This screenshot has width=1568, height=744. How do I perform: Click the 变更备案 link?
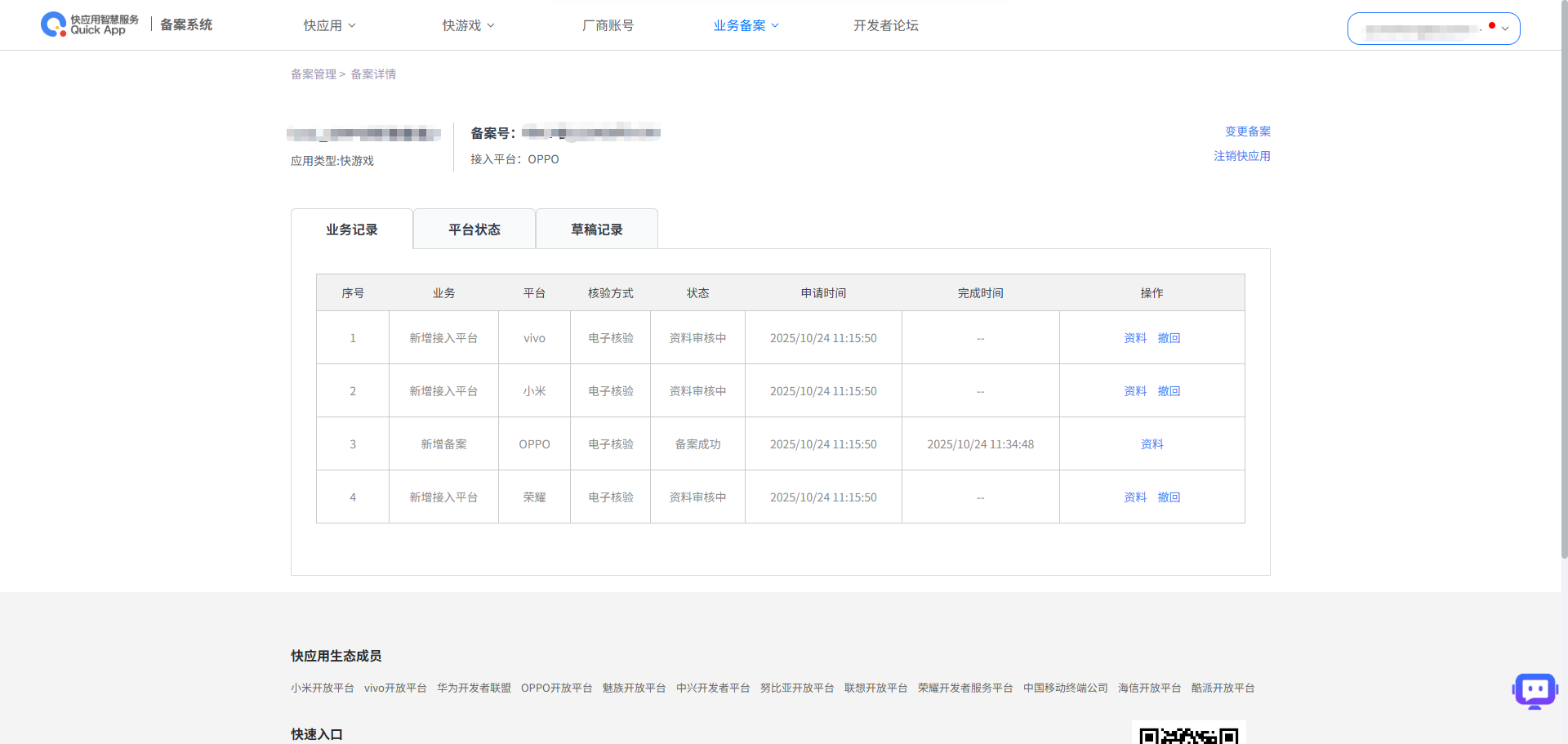tap(1247, 131)
